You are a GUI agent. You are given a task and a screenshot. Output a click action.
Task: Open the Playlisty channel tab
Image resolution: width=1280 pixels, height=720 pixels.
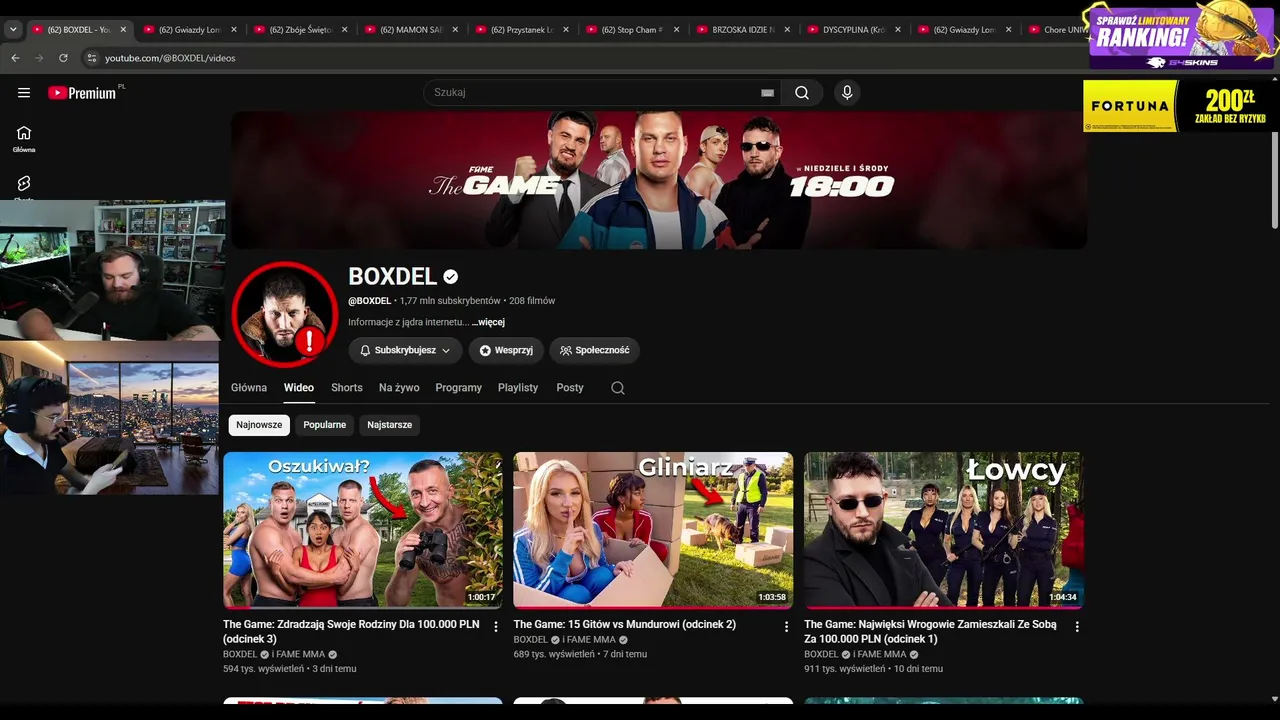click(x=518, y=388)
